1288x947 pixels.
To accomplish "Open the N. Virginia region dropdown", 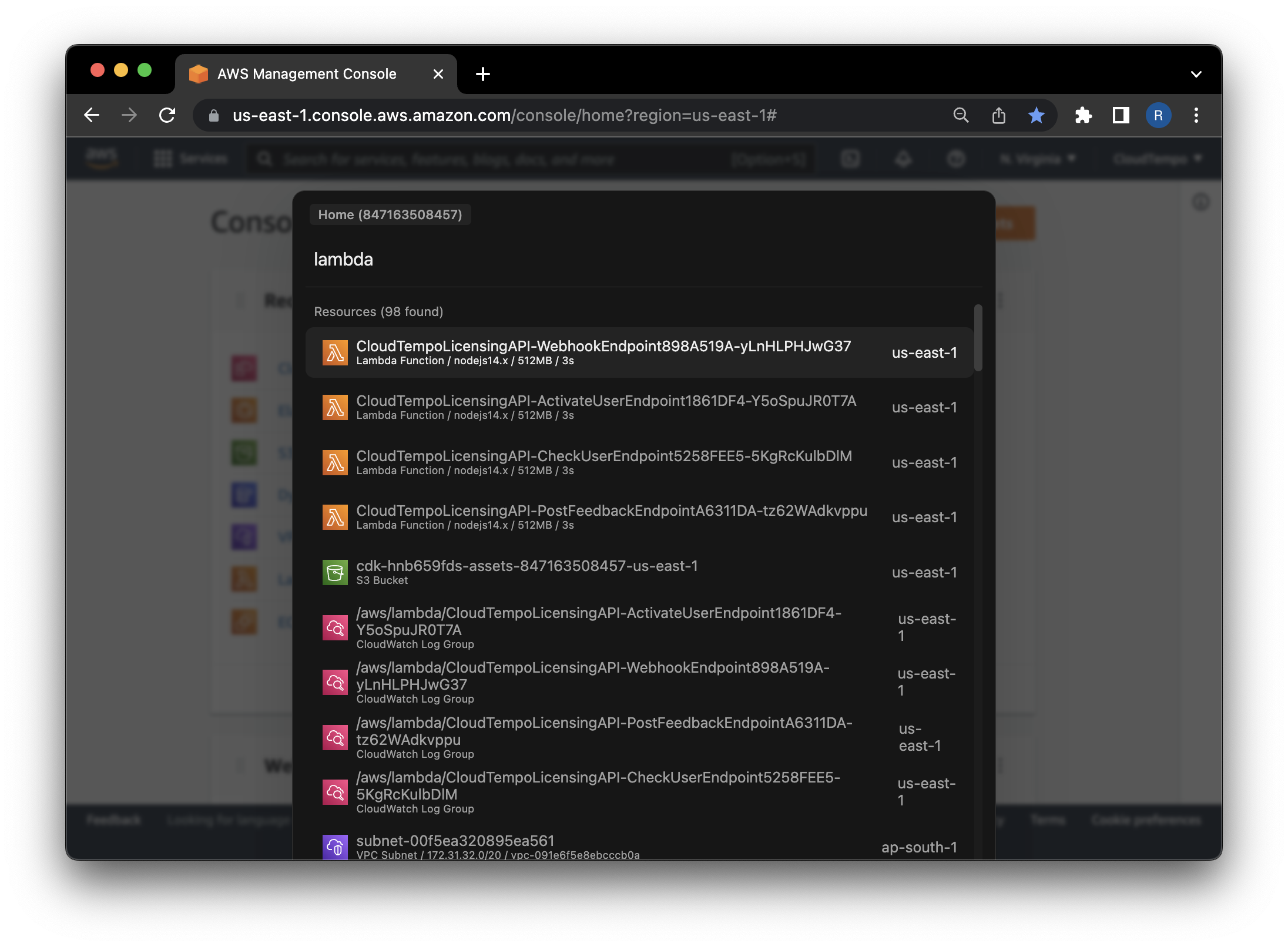I will click(1038, 159).
